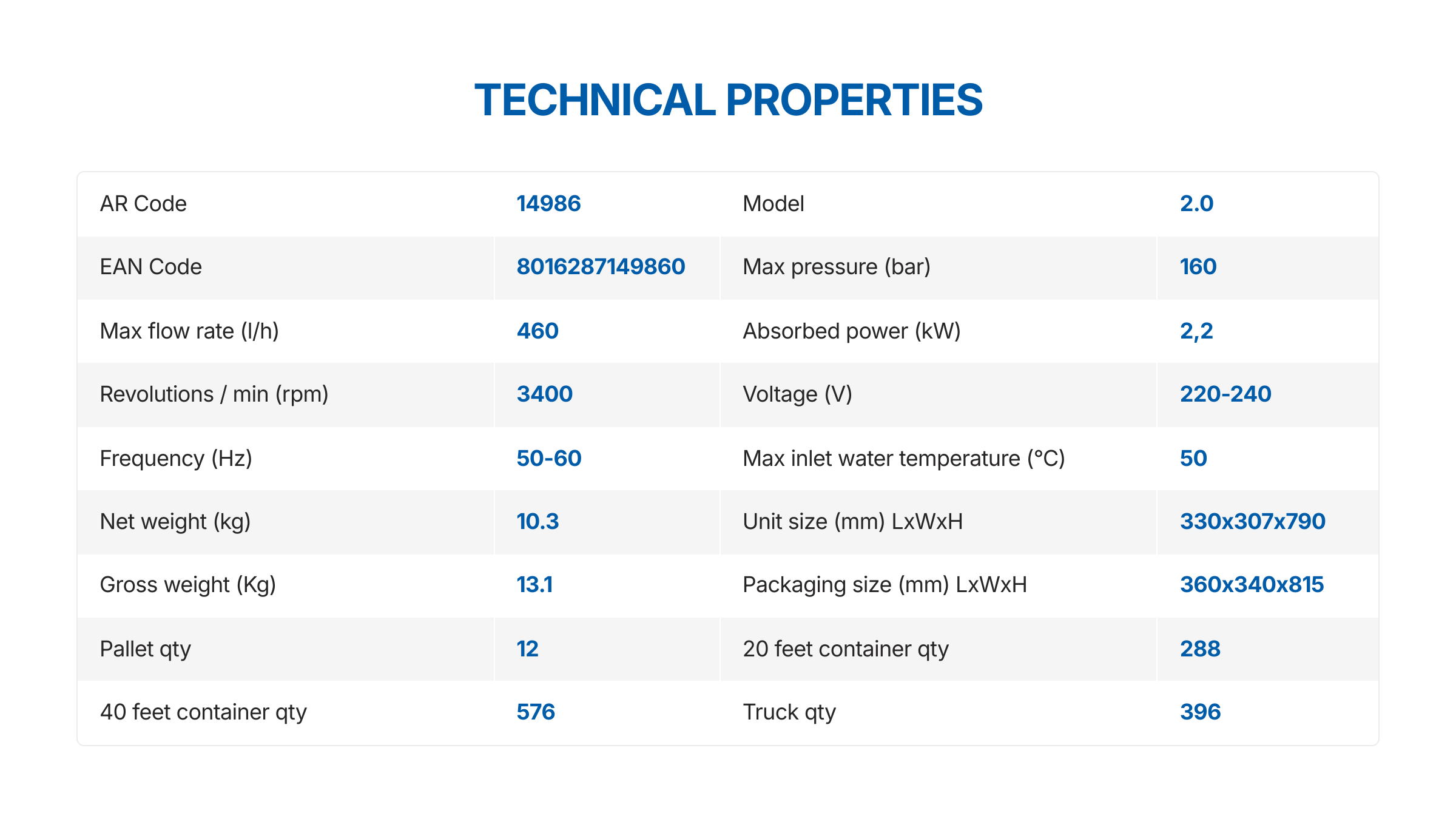This screenshot has height=819, width=1456.
Task: Click the Max inlet water temperature label
Action: click(x=903, y=459)
